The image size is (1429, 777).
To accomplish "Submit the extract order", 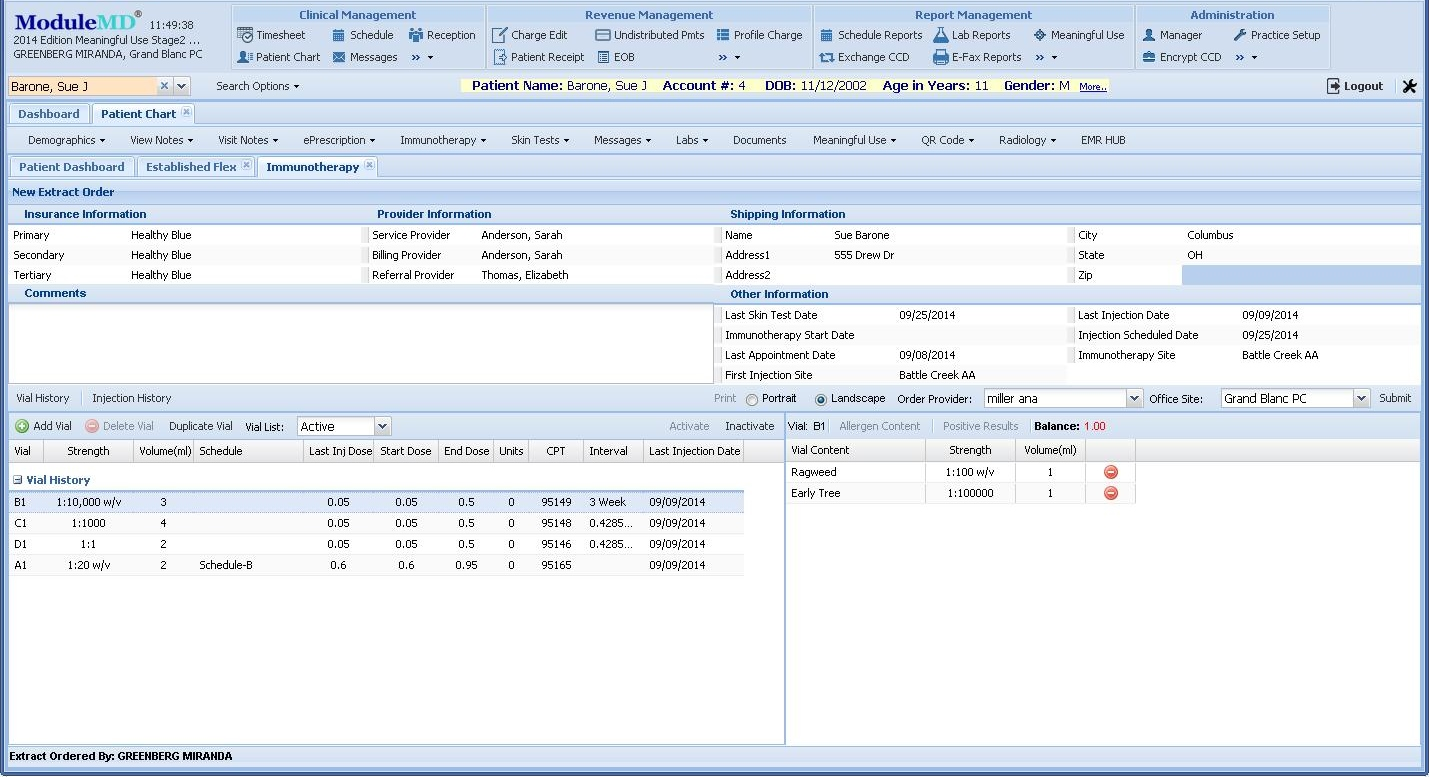I will tap(1395, 398).
